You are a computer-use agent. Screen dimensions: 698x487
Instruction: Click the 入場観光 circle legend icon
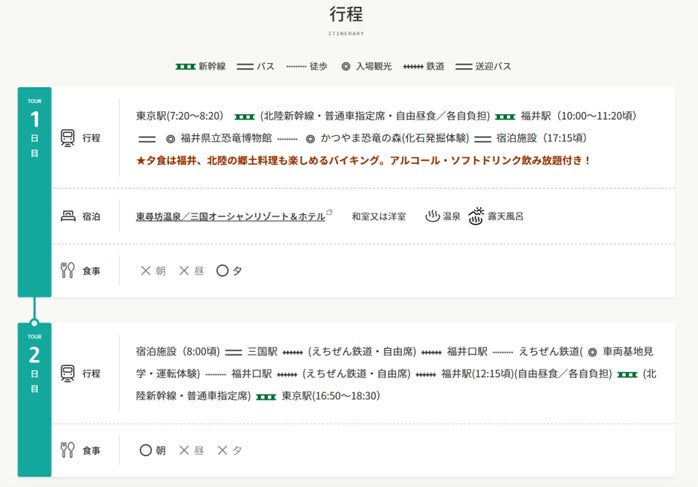pos(346,66)
